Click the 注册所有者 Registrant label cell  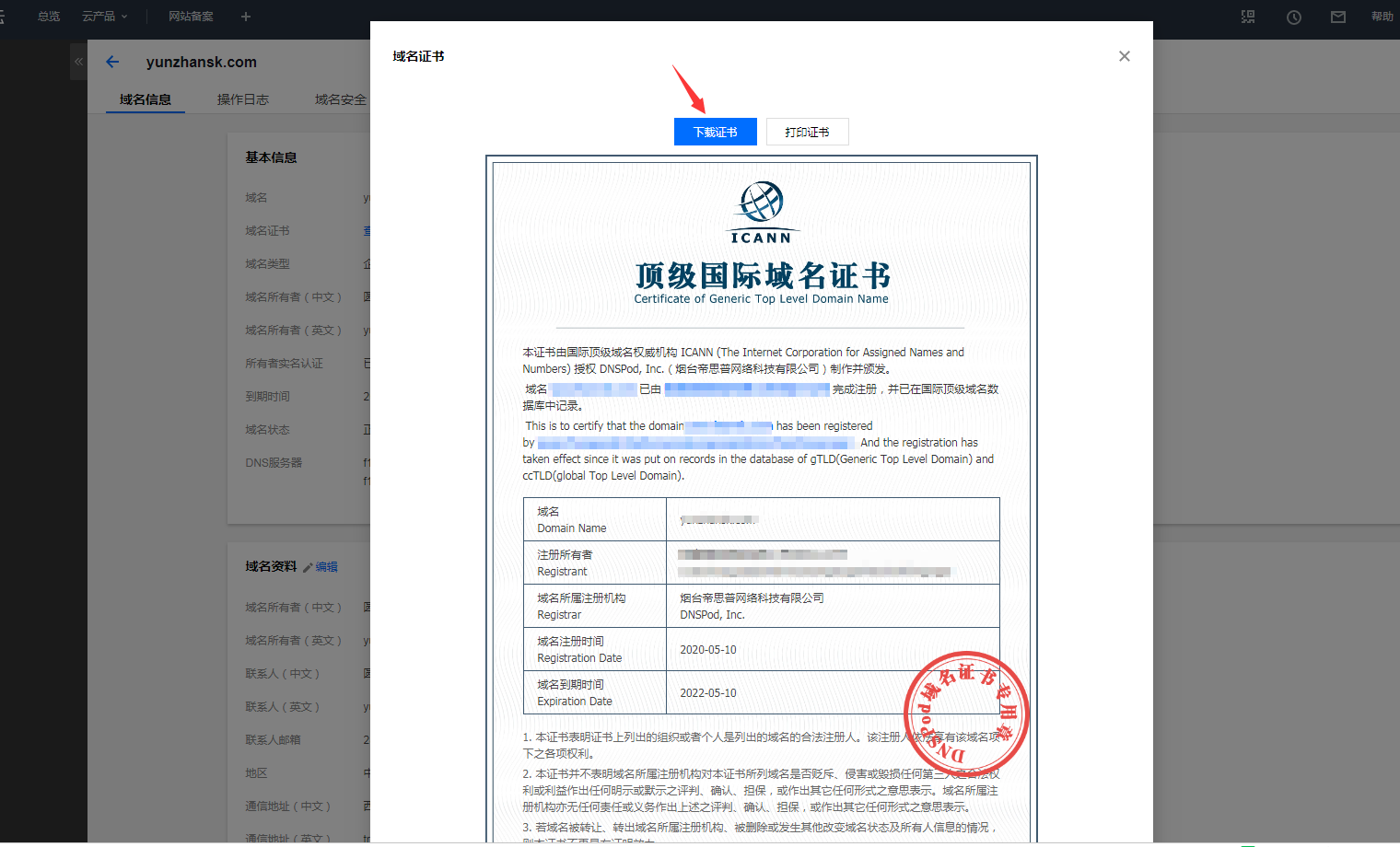point(595,563)
